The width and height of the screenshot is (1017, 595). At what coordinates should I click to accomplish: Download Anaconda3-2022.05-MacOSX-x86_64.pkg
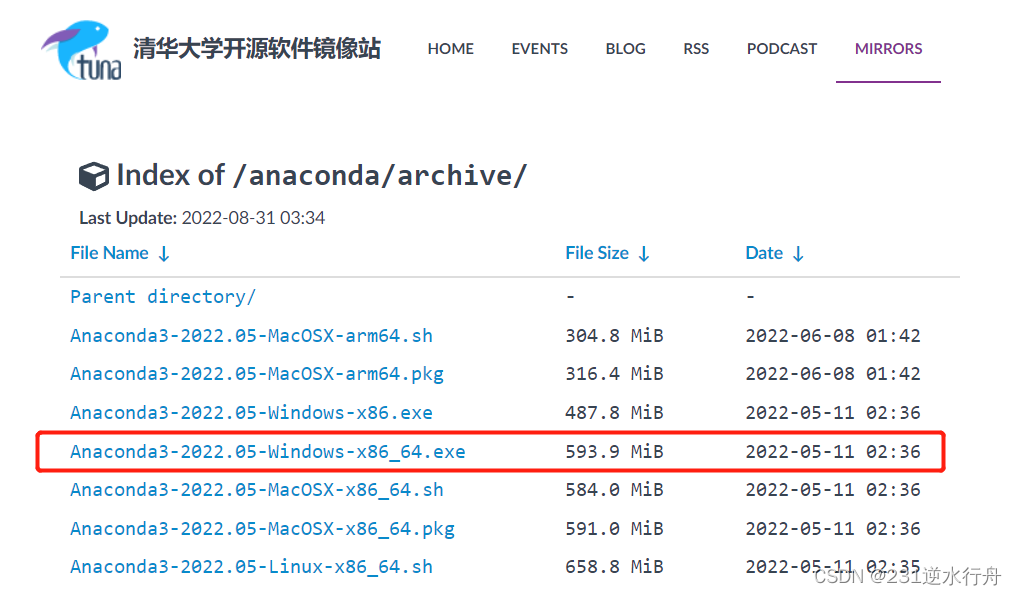pyautogui.click(x=262, y=529)
